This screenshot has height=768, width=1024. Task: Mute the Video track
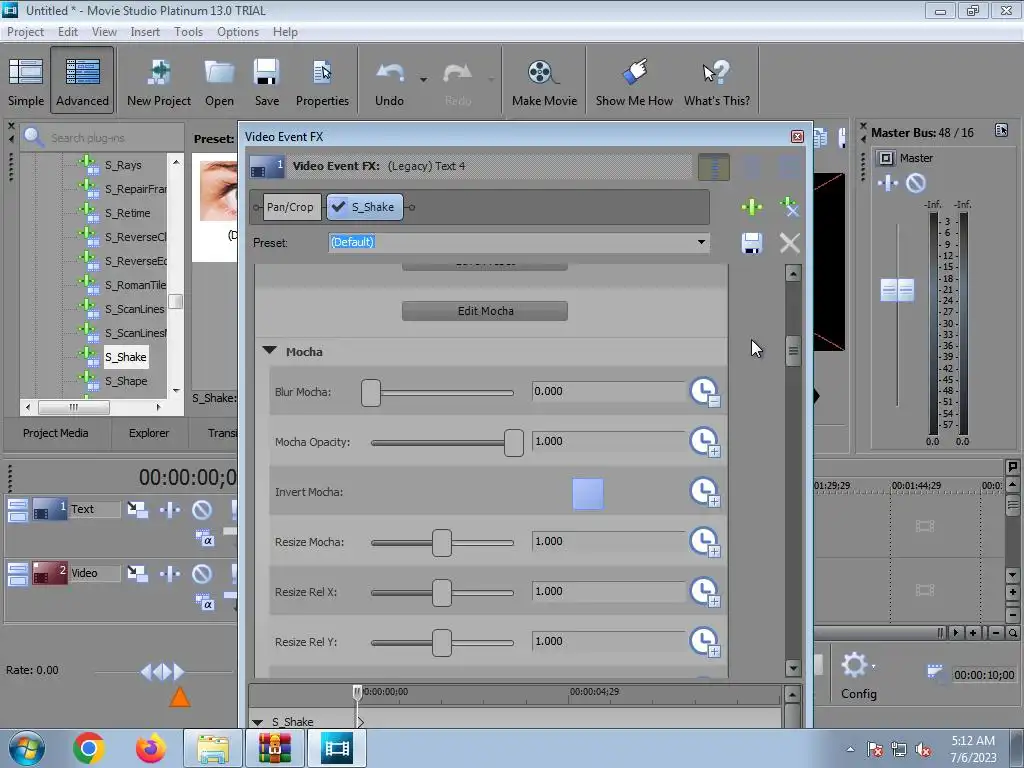[x=202, y=573]
